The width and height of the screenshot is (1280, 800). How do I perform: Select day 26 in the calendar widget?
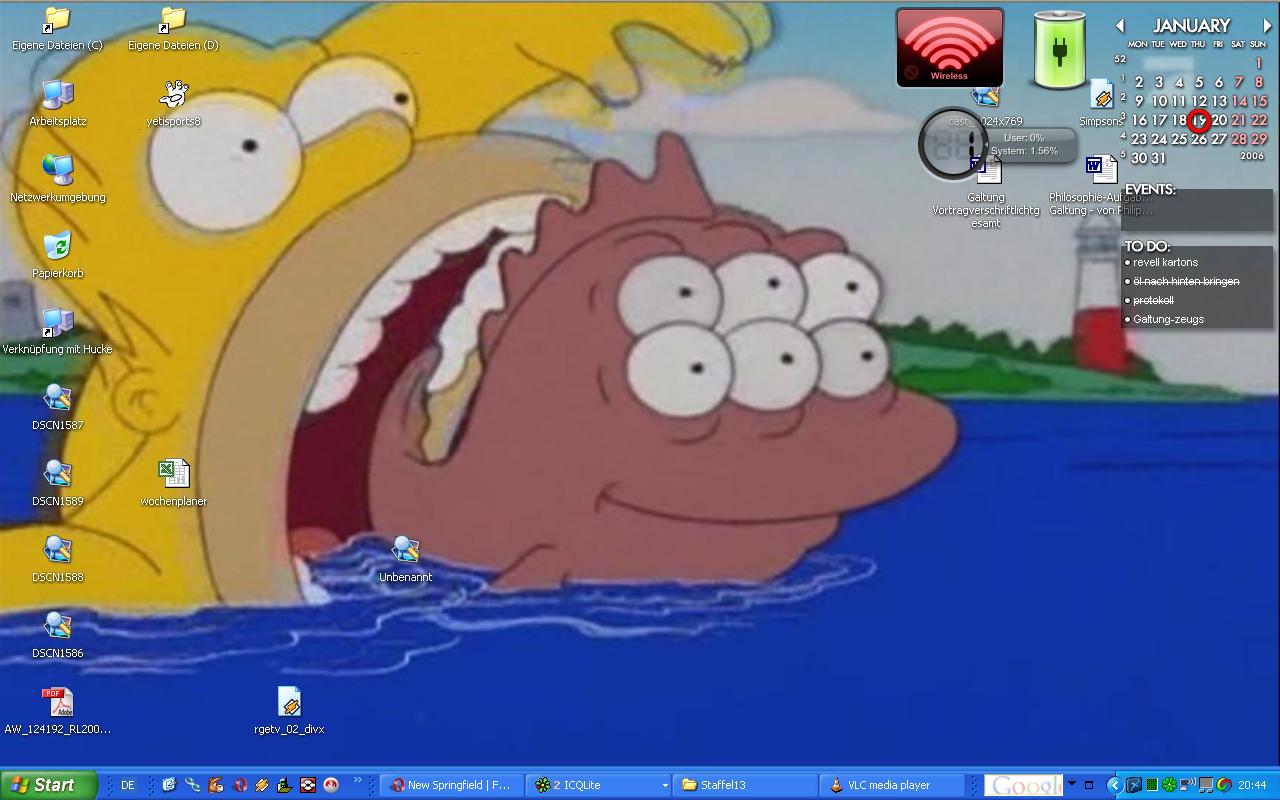point(1198,139)
